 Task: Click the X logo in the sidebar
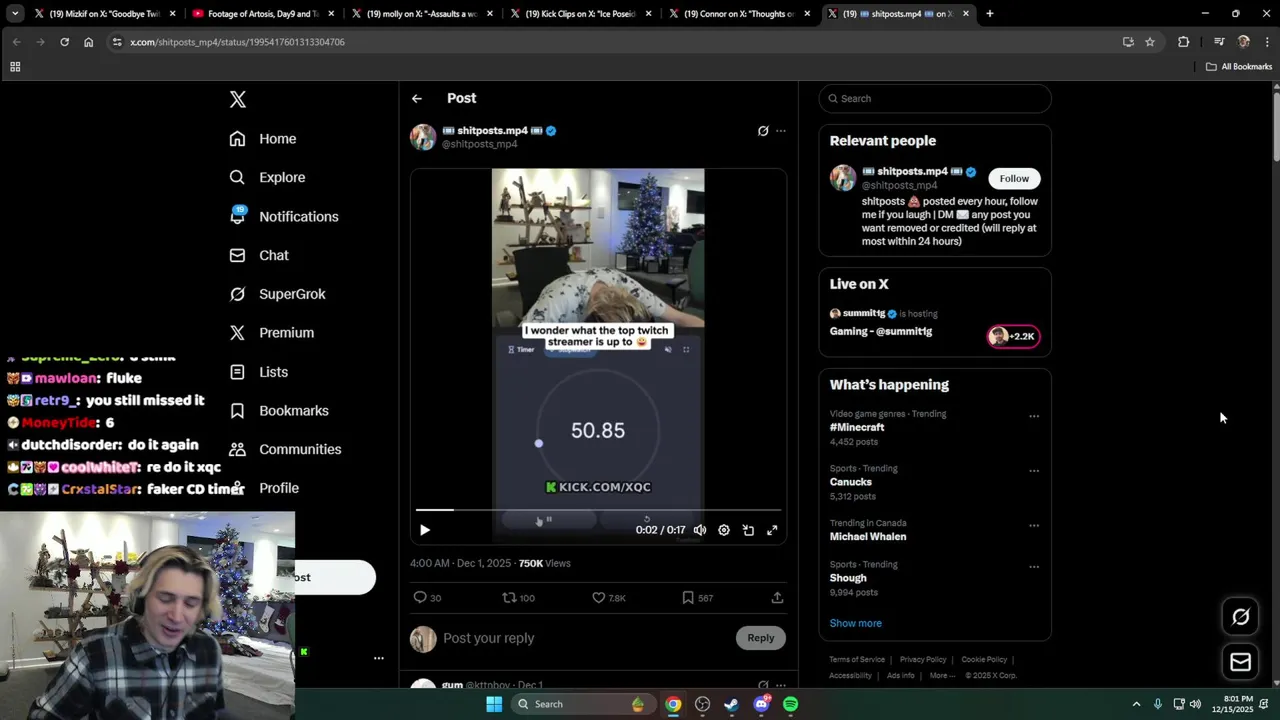(237, 99)
